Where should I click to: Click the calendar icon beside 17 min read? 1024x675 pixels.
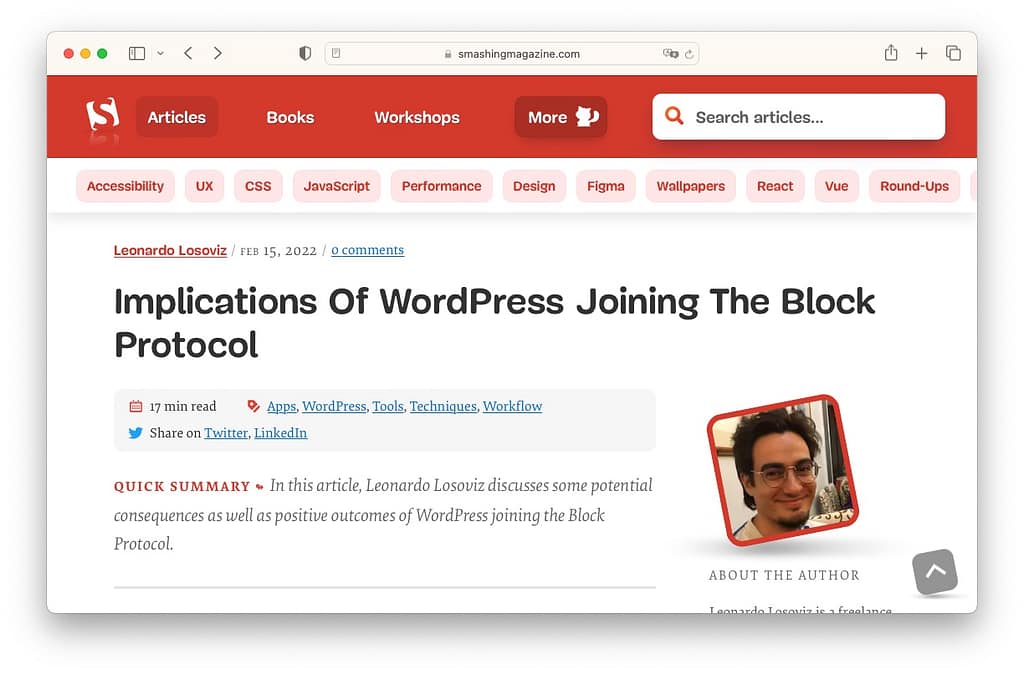coord(137,406)
